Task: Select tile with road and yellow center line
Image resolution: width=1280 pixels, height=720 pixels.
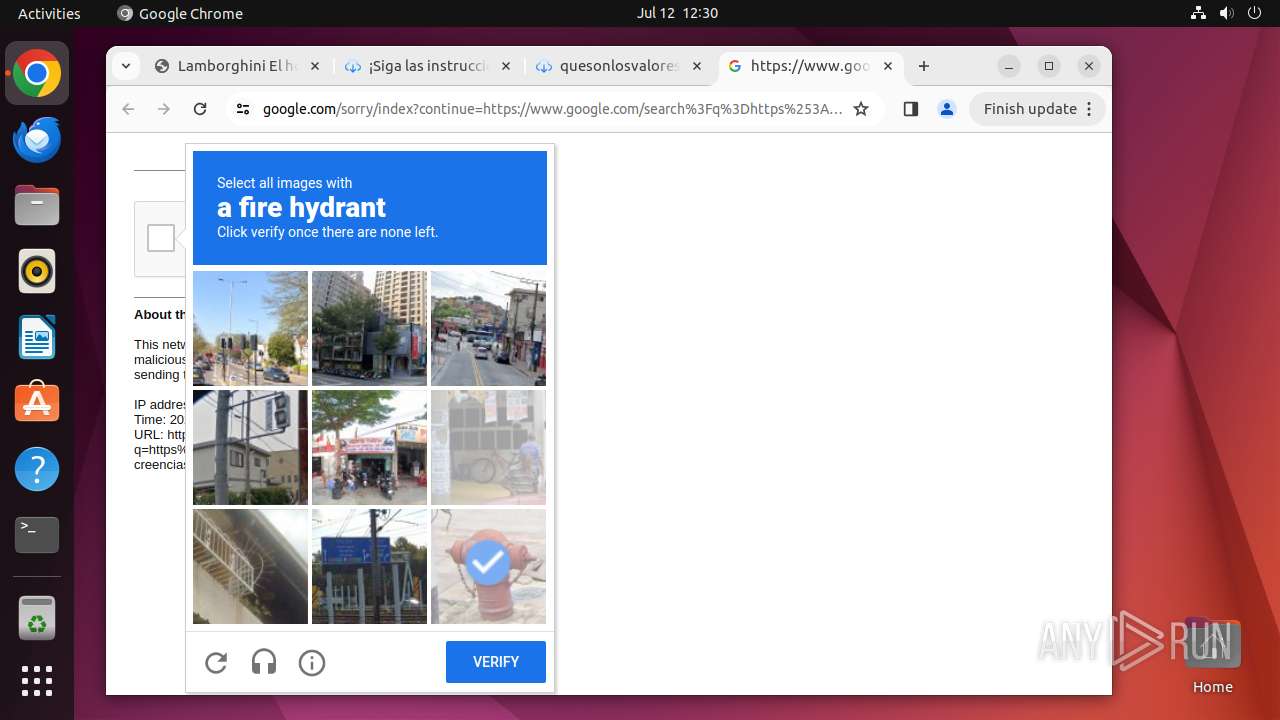Action: point(488,328)
